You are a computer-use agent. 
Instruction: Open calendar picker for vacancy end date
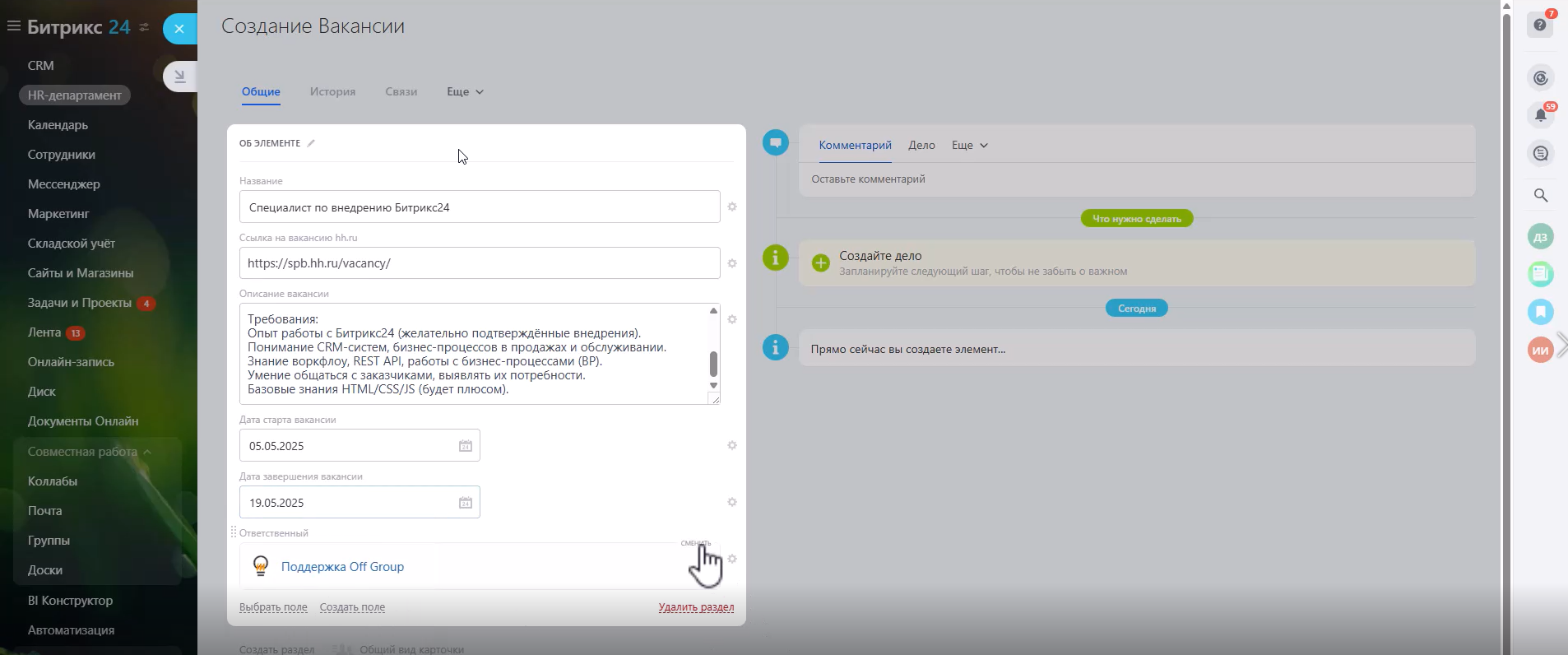tap(465, 503)
